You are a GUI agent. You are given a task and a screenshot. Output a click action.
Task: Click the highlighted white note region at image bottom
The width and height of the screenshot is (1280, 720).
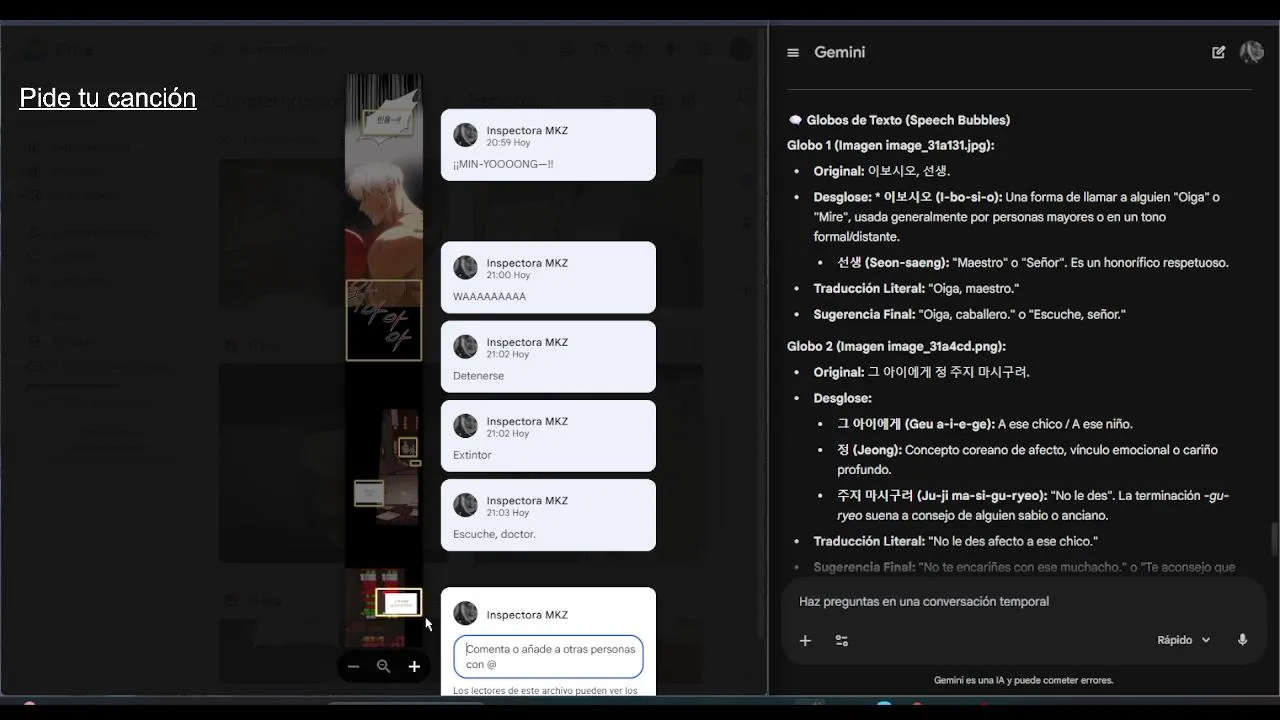coord(399,602)
